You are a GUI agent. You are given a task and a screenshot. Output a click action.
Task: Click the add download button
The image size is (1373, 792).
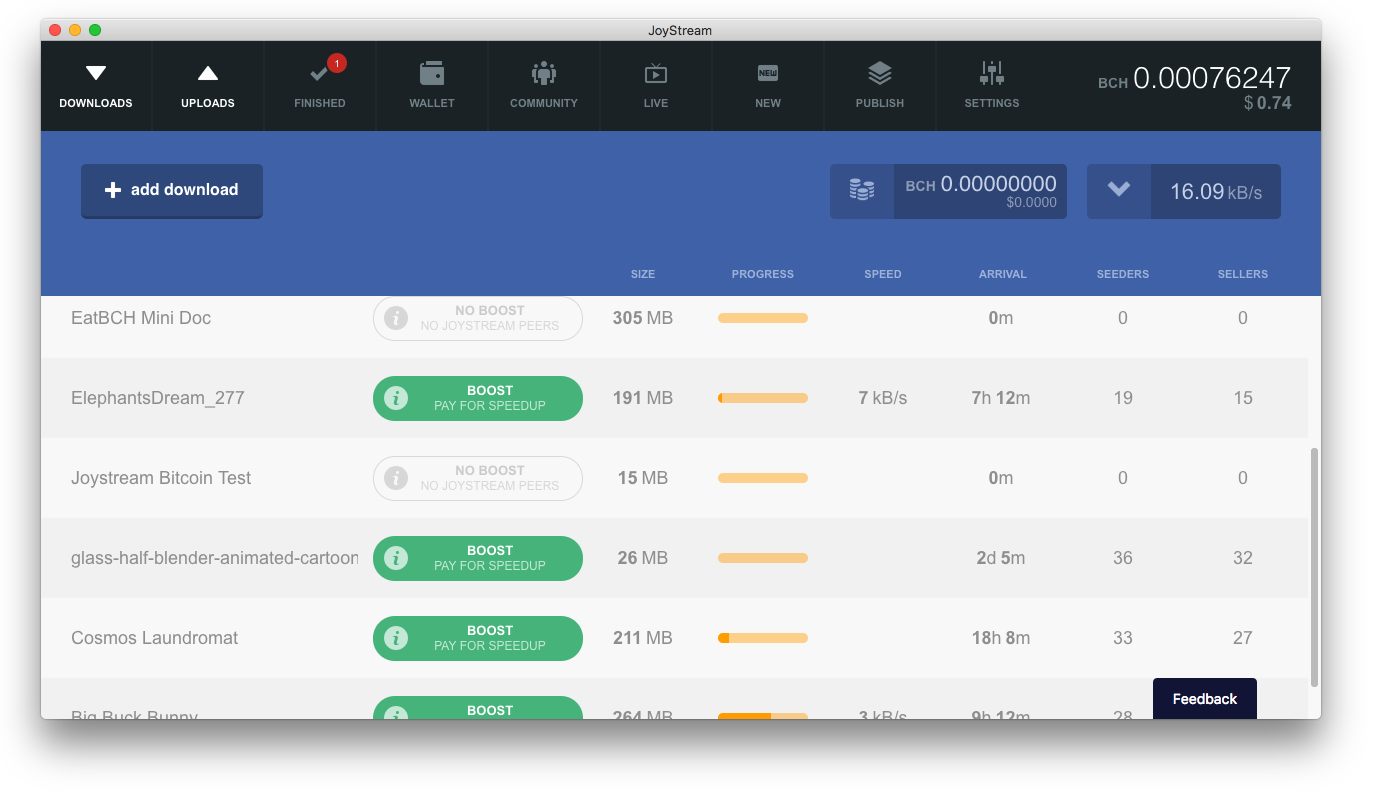click(172, 190)
